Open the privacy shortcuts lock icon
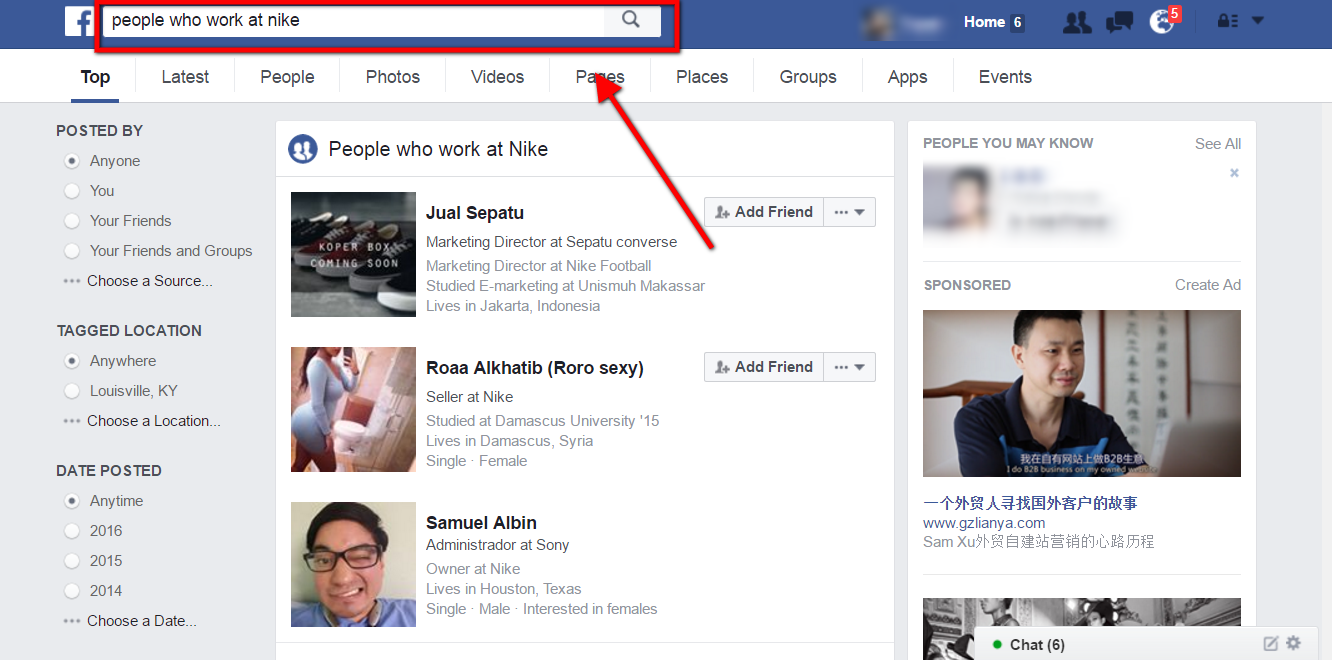Screen dimensions: 1332x660 pos(1227,21)
